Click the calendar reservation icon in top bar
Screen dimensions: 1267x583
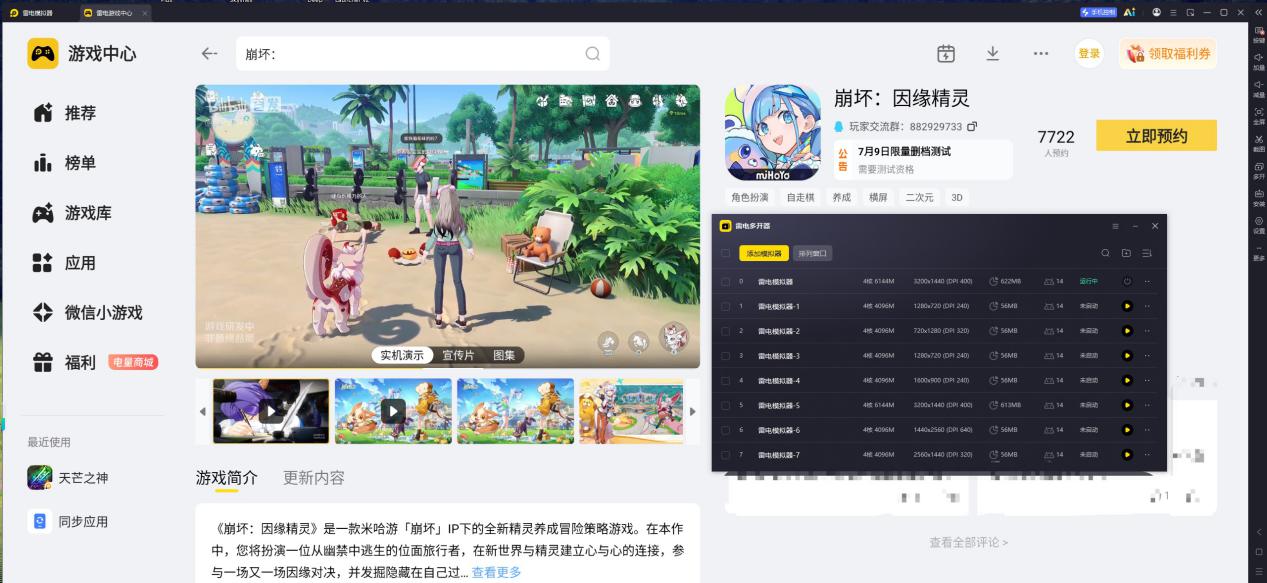(x=946, y=54)
